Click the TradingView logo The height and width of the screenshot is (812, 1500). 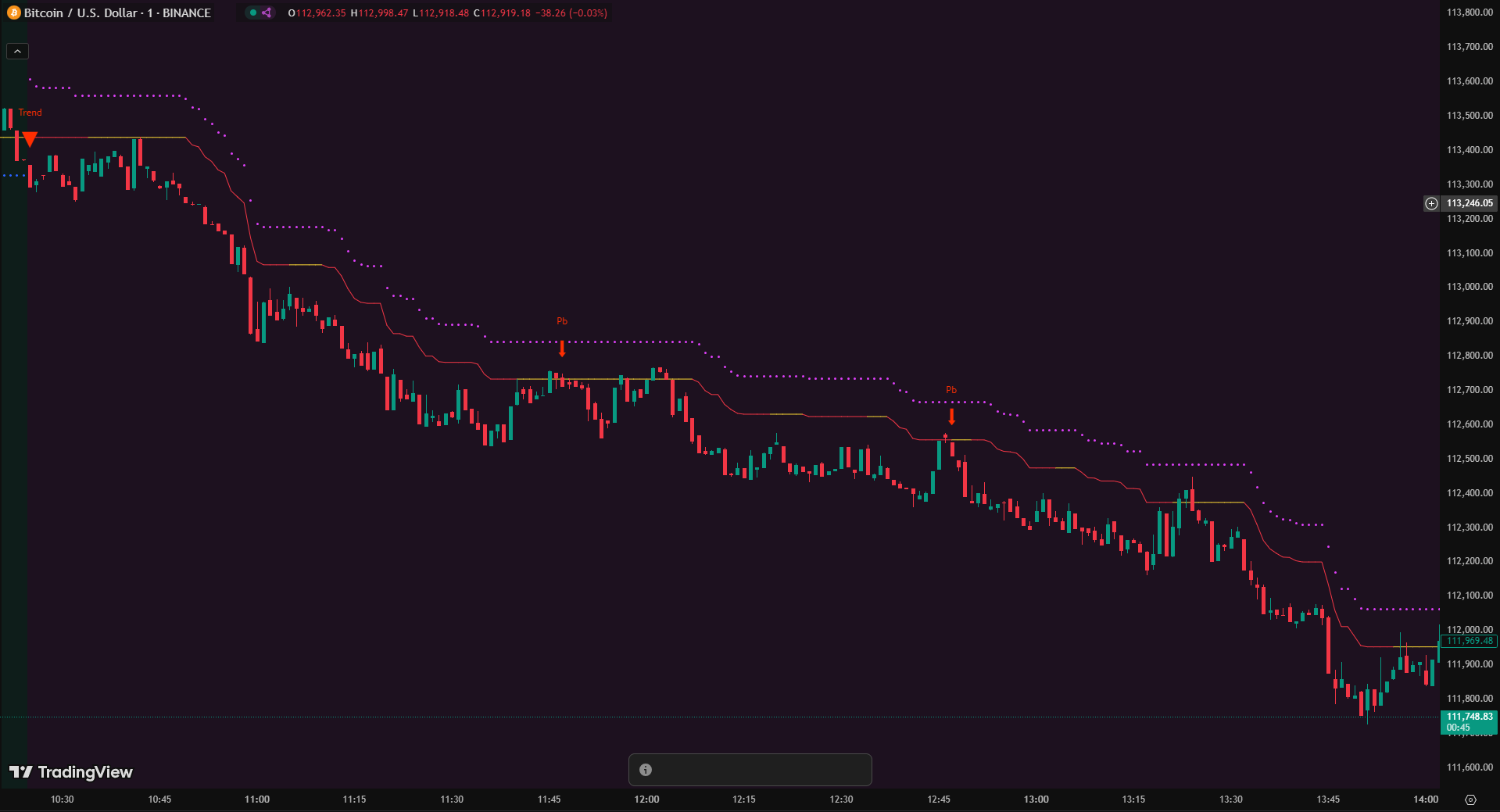tap(71, 772)
